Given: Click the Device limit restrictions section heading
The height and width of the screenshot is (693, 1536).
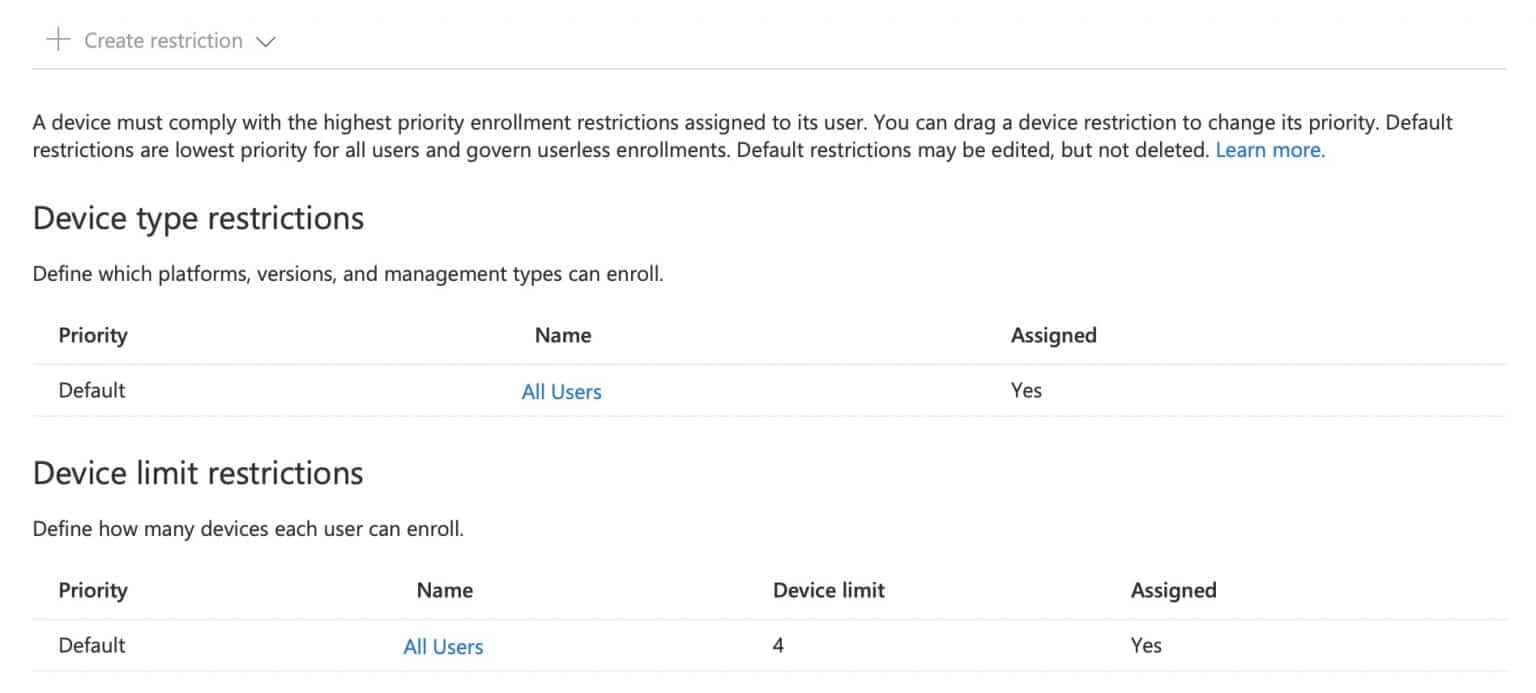Looking at the screenshot, I should tap(197, 473).
